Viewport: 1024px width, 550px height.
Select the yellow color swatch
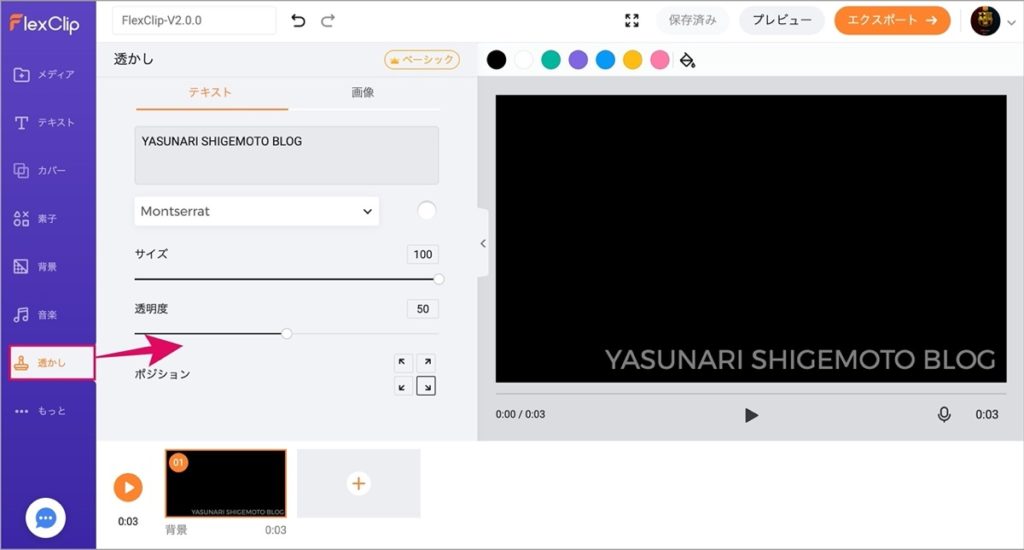click(632, 60)
